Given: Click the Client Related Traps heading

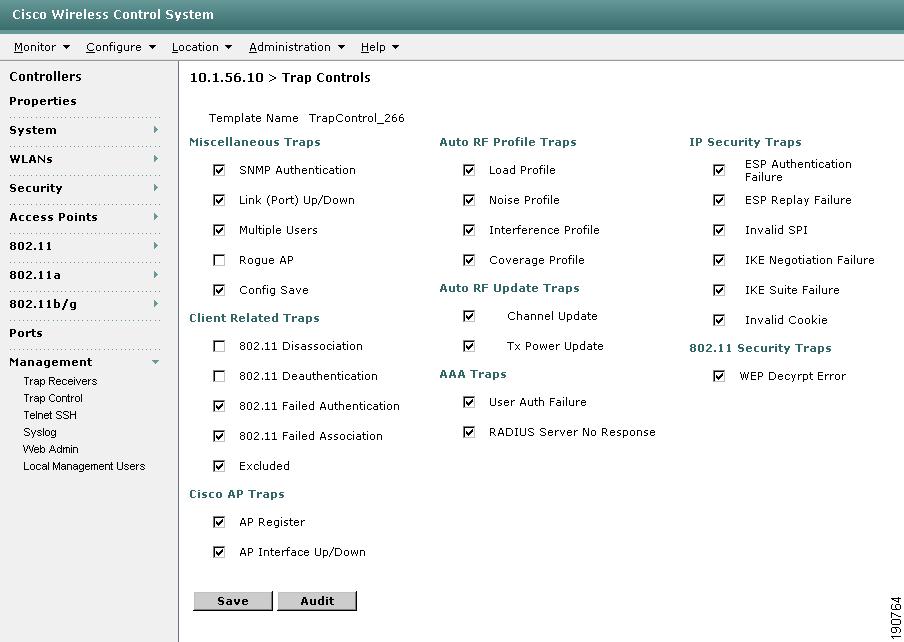Looking at the screenshot, I should click(254, 318).
